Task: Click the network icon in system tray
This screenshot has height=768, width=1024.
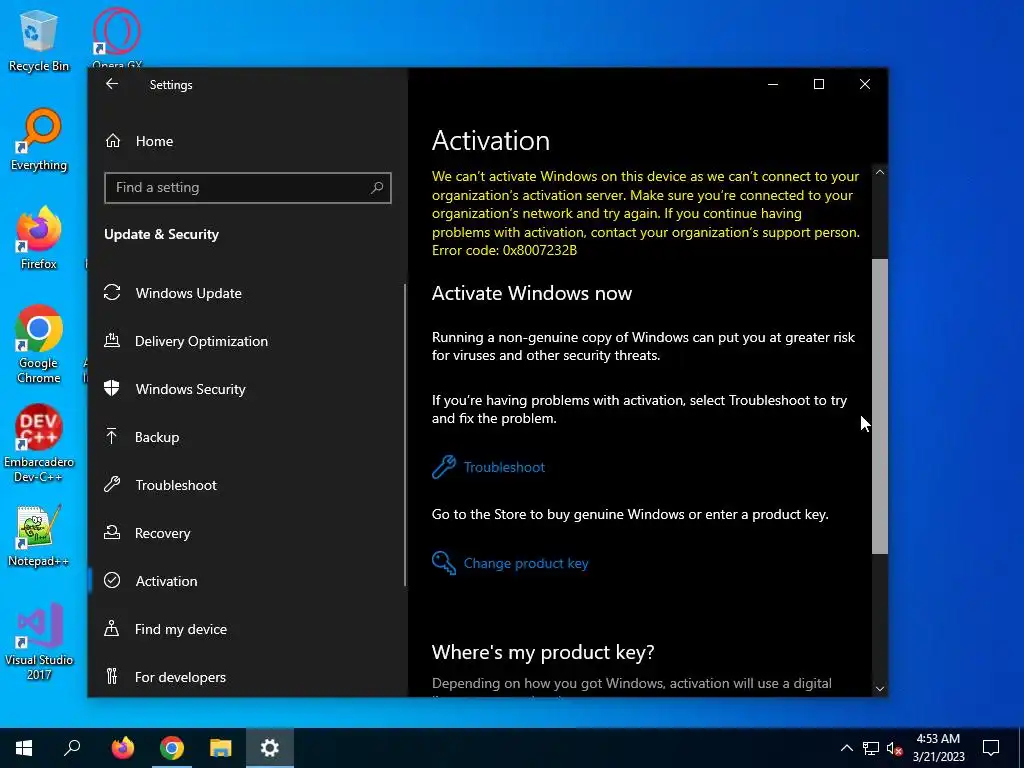Action: (871, 748)
